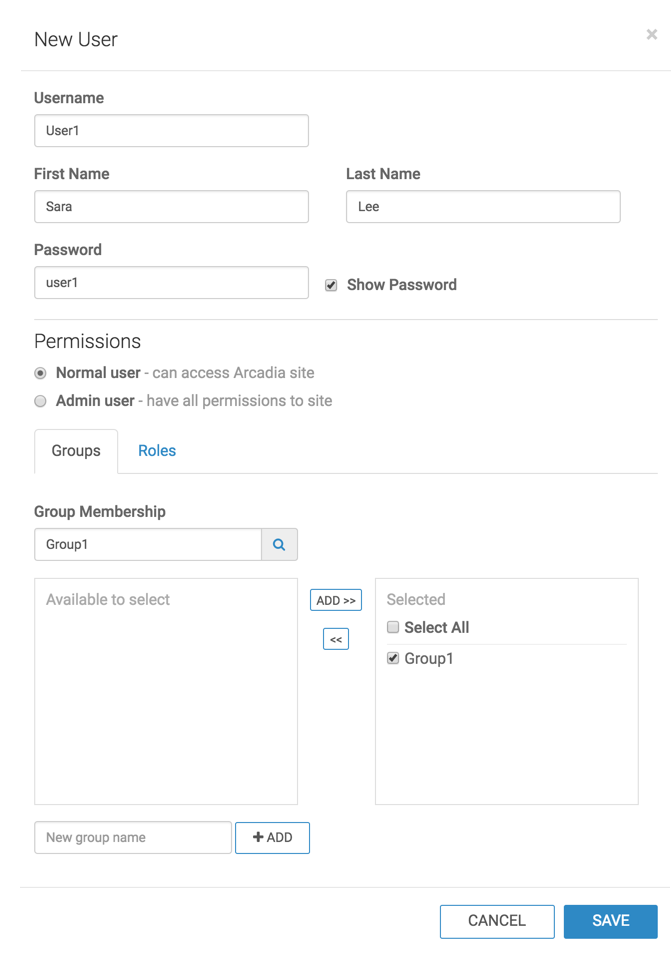This screenshot has width=671, height=953.
Task: Switch to the Groups tab
Action: [x=76, y=451]
